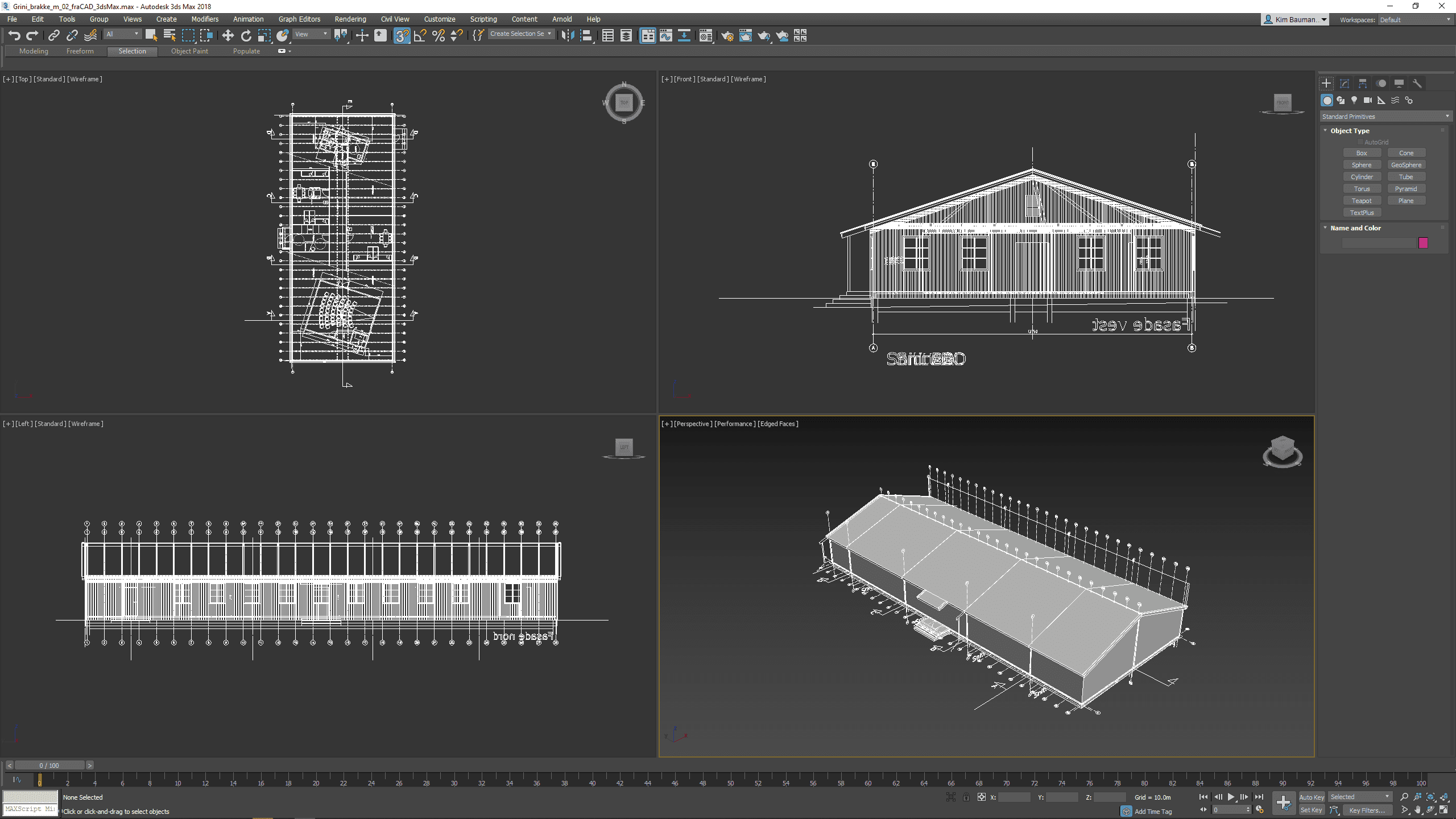Image resolution: width=1456 pixels, height=819 pixels.
Task: Toggle Percent Snap
Action: 439,36
